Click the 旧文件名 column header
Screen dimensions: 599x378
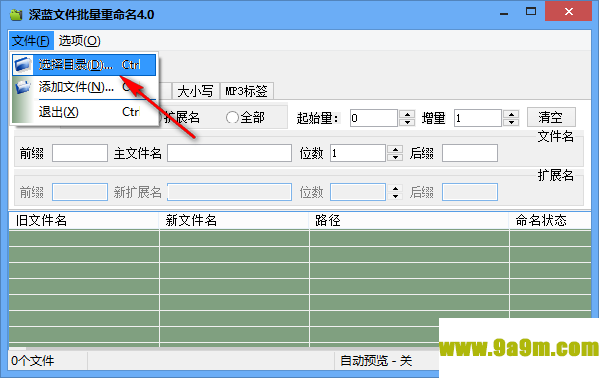tap(84, 221)
